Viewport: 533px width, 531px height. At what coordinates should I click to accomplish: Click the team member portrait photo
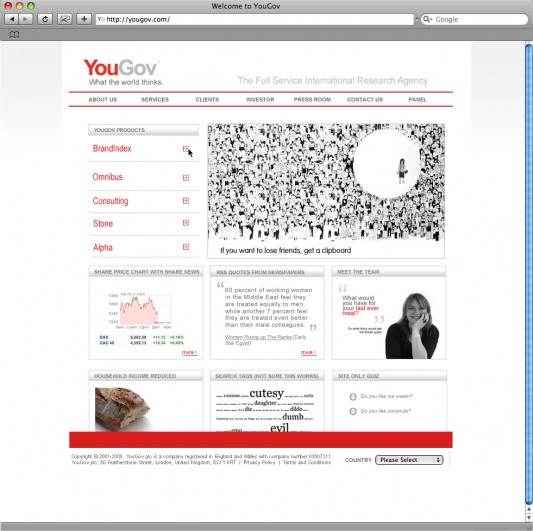pos(412,326)
